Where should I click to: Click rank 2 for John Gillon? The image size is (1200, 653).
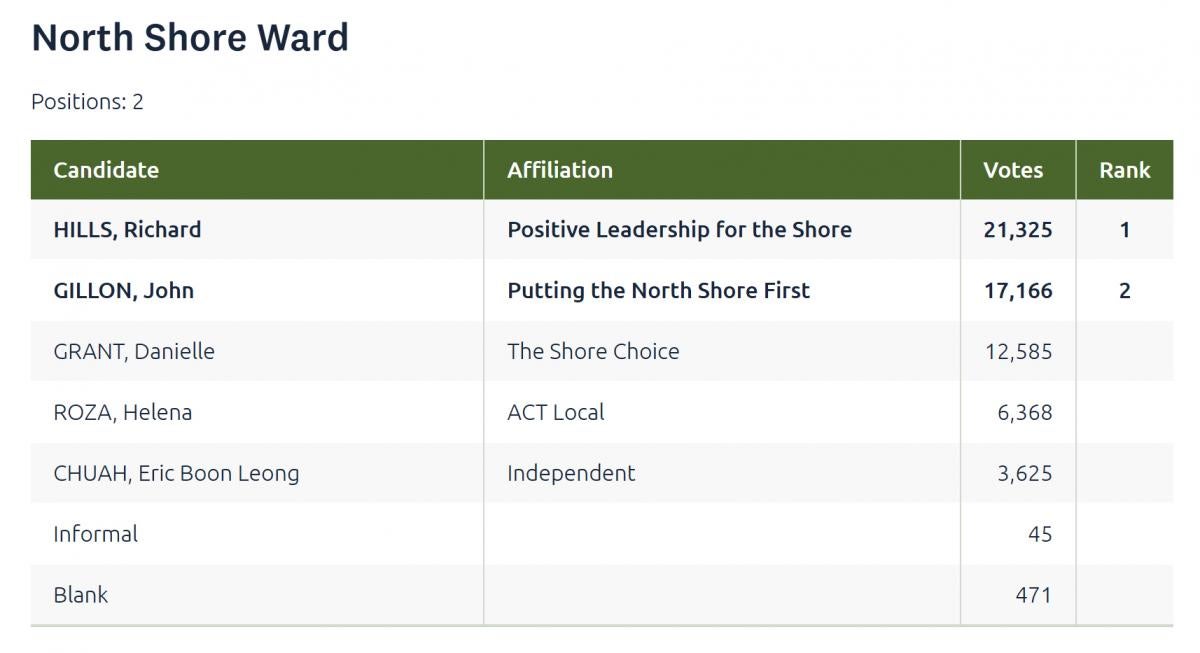[1125, 291]
